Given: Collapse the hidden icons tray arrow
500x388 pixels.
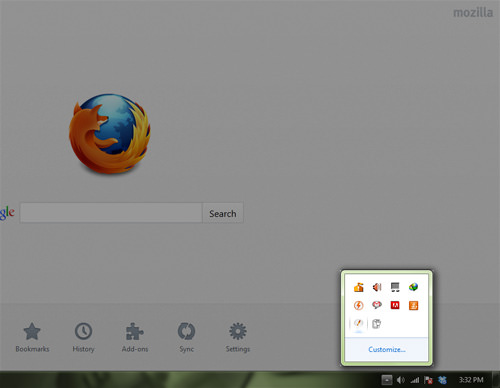Looking at the screenshot, I should pos(387,380).
